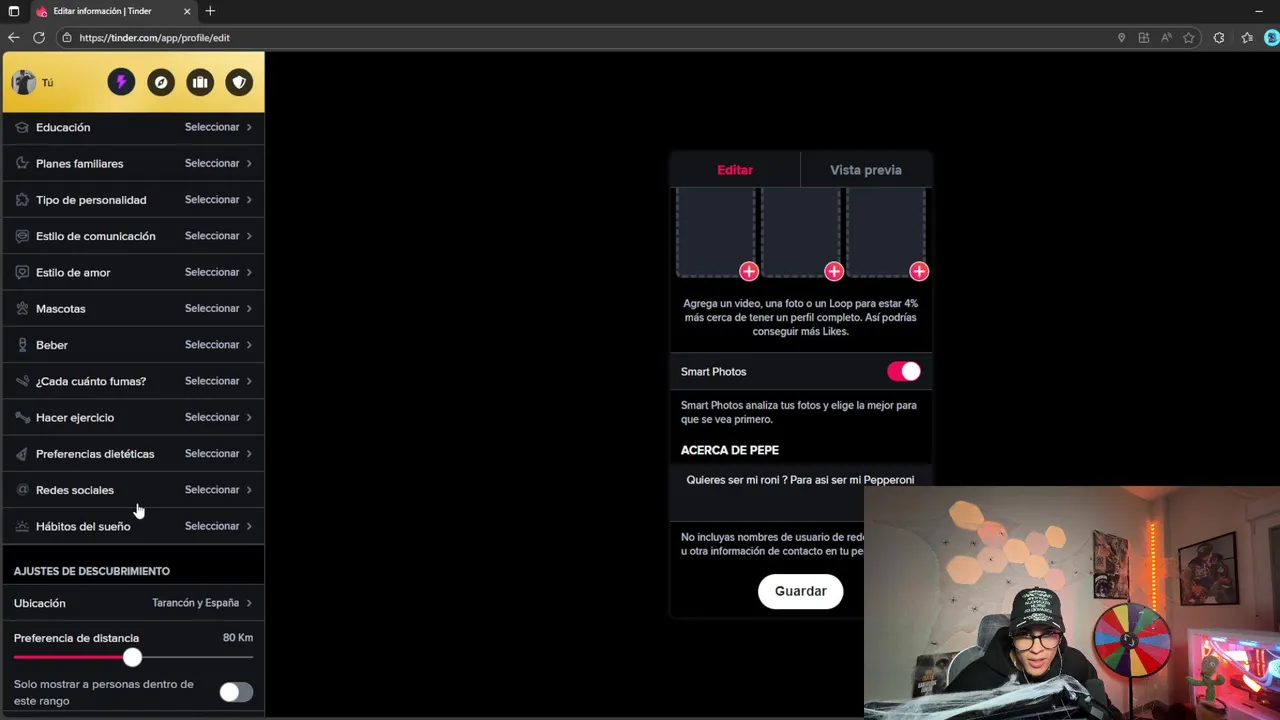Open browser profile avatar
Image resolution: width=1280 pixels, height=720 pixels.
1272,38
